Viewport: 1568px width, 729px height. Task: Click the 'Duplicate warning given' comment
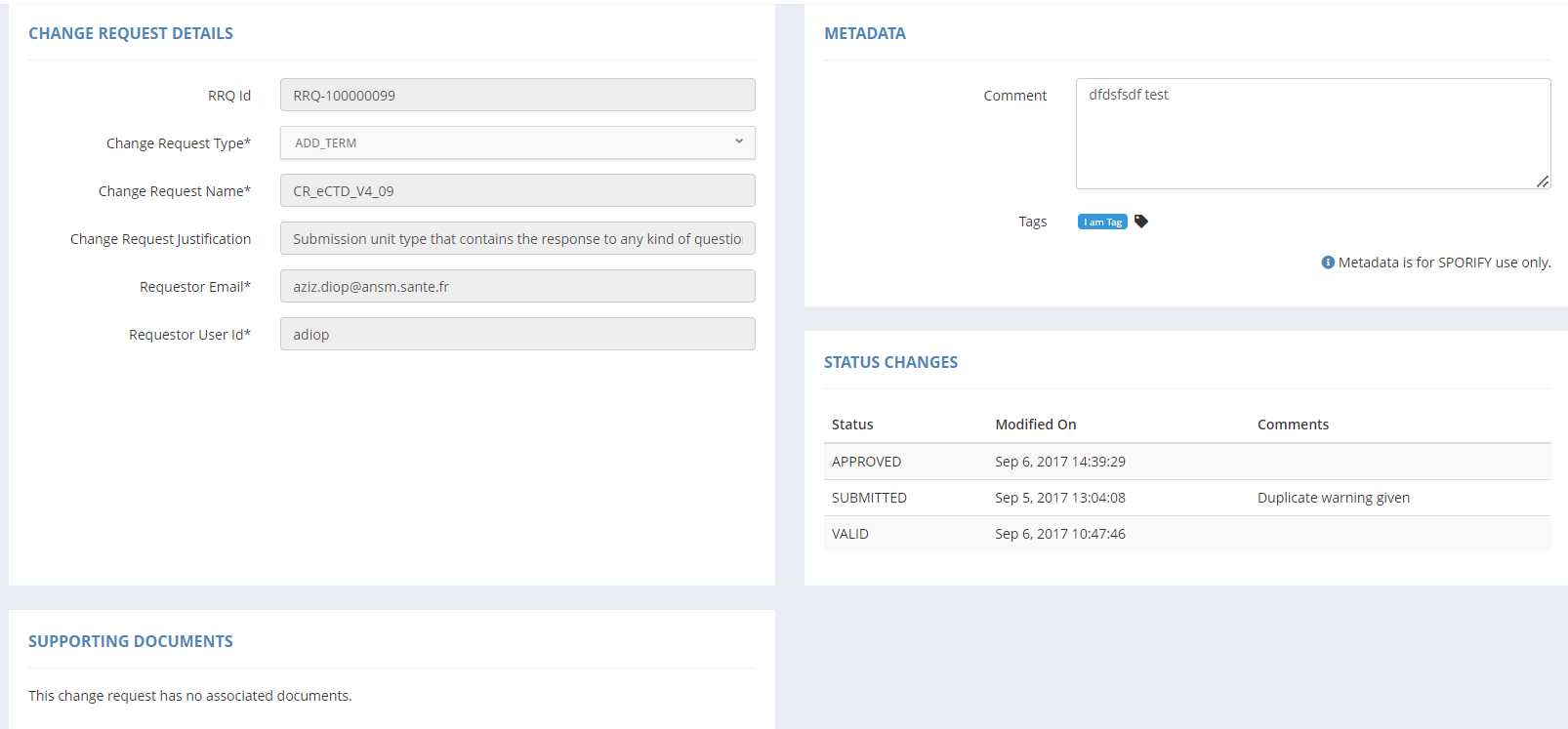pyautogui.click(x=1333, y=498)
